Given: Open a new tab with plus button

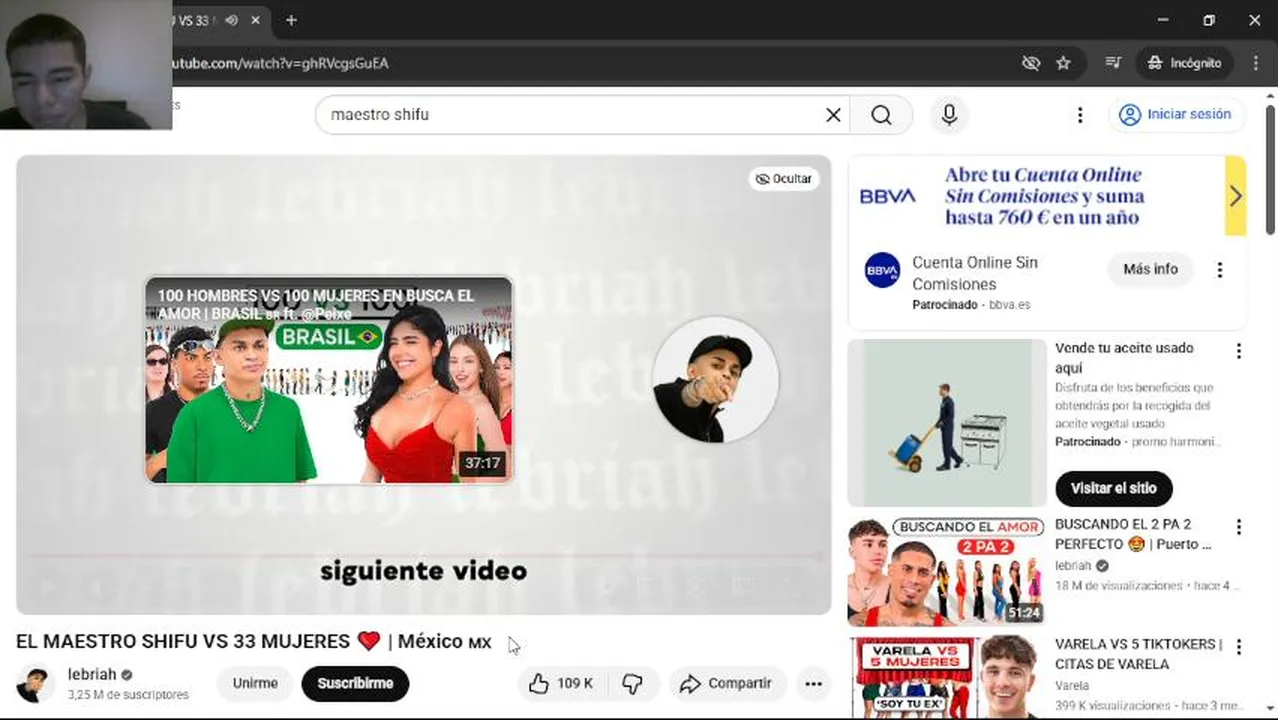Looking at the screenshot, I should pyautogui.click(x=291, y=20).
